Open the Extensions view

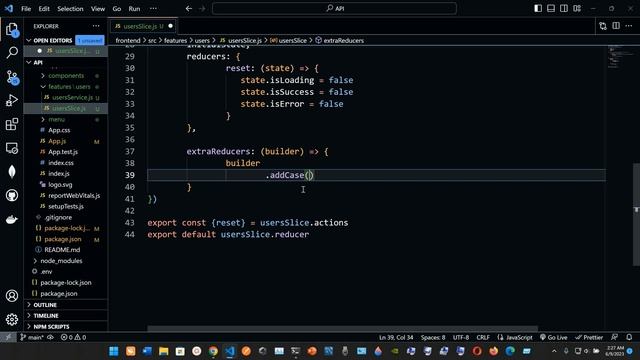(x=12, y=124)
